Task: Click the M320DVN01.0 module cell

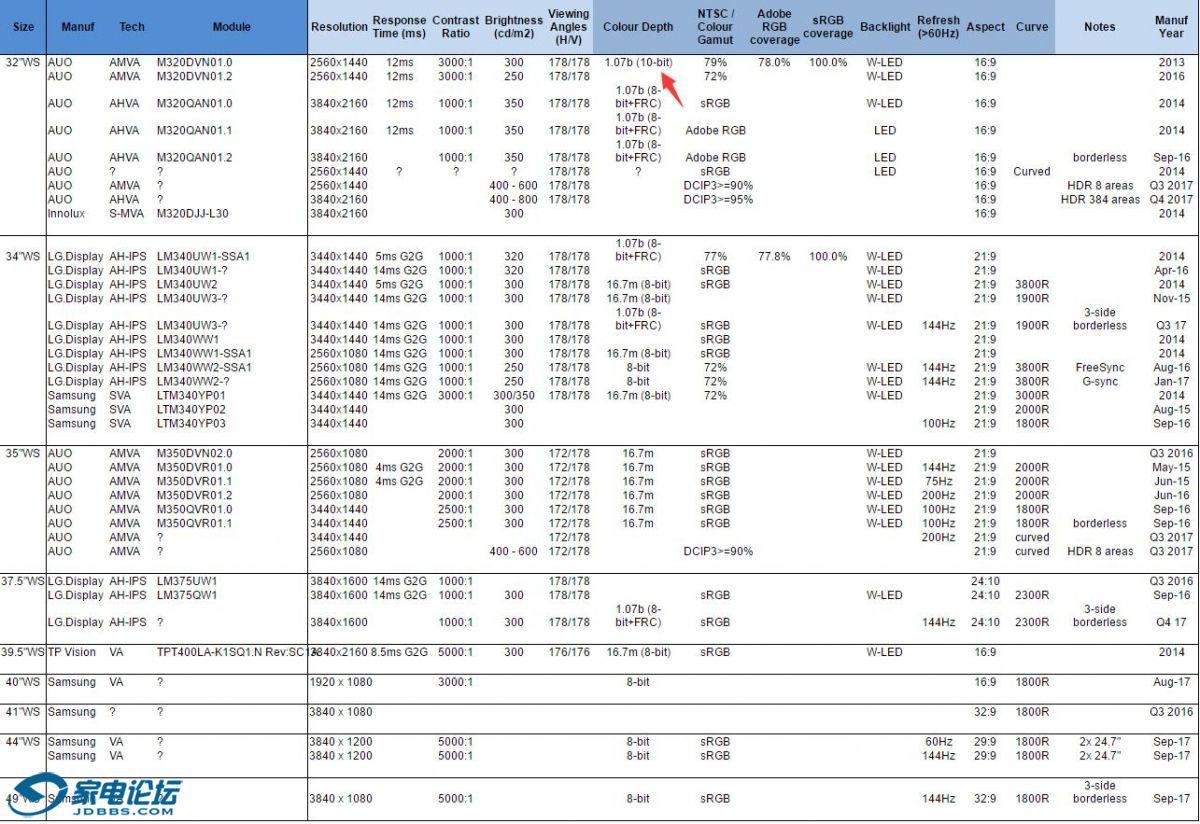Action: [194, 62]
